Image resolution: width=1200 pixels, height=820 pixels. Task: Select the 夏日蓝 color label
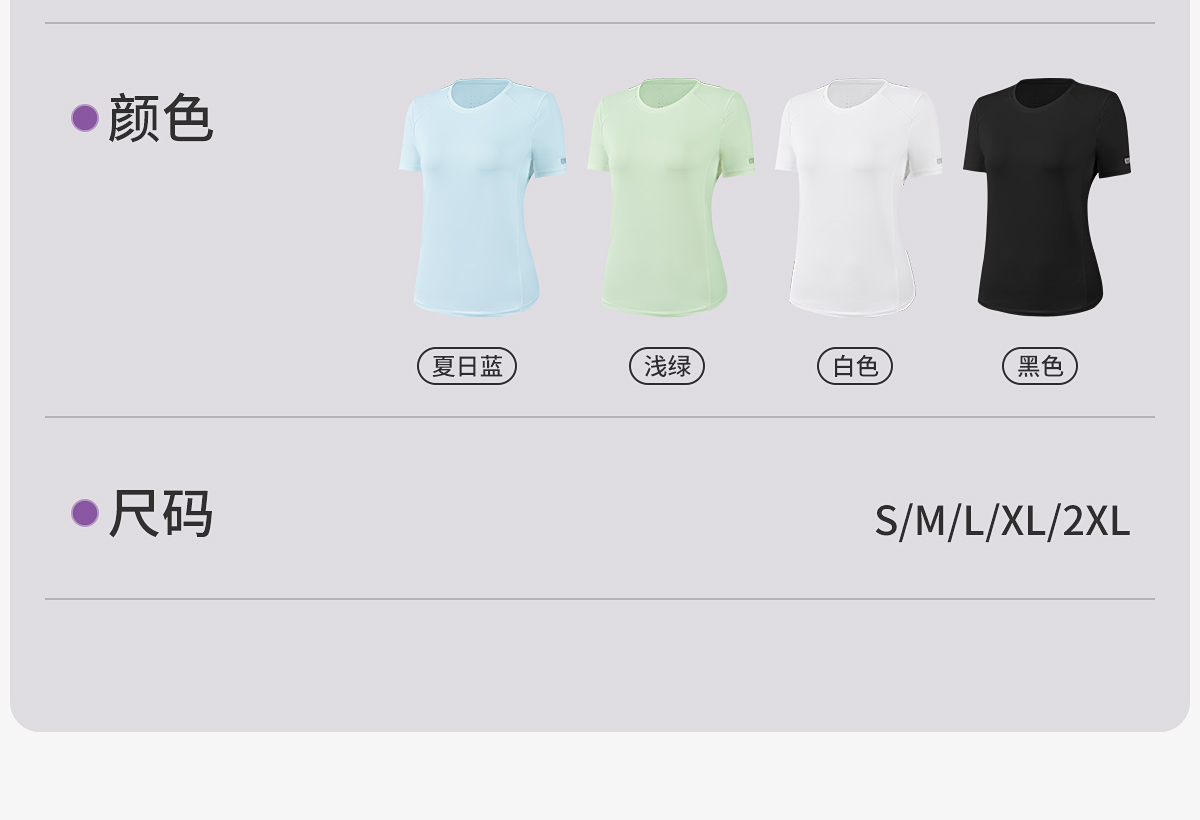point(467,366)
